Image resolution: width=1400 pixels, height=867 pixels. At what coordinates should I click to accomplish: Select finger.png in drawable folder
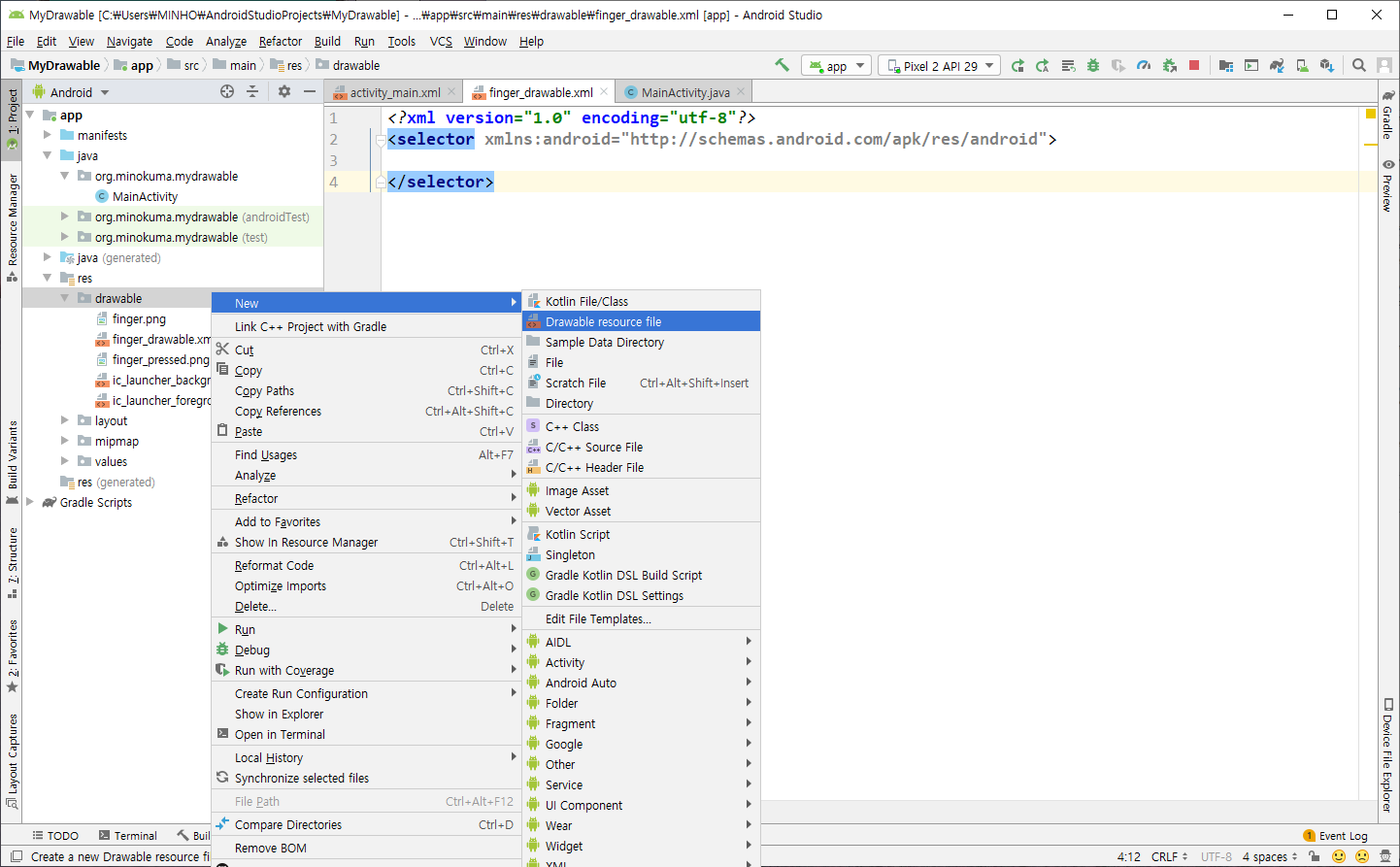(x=138, y=318)
